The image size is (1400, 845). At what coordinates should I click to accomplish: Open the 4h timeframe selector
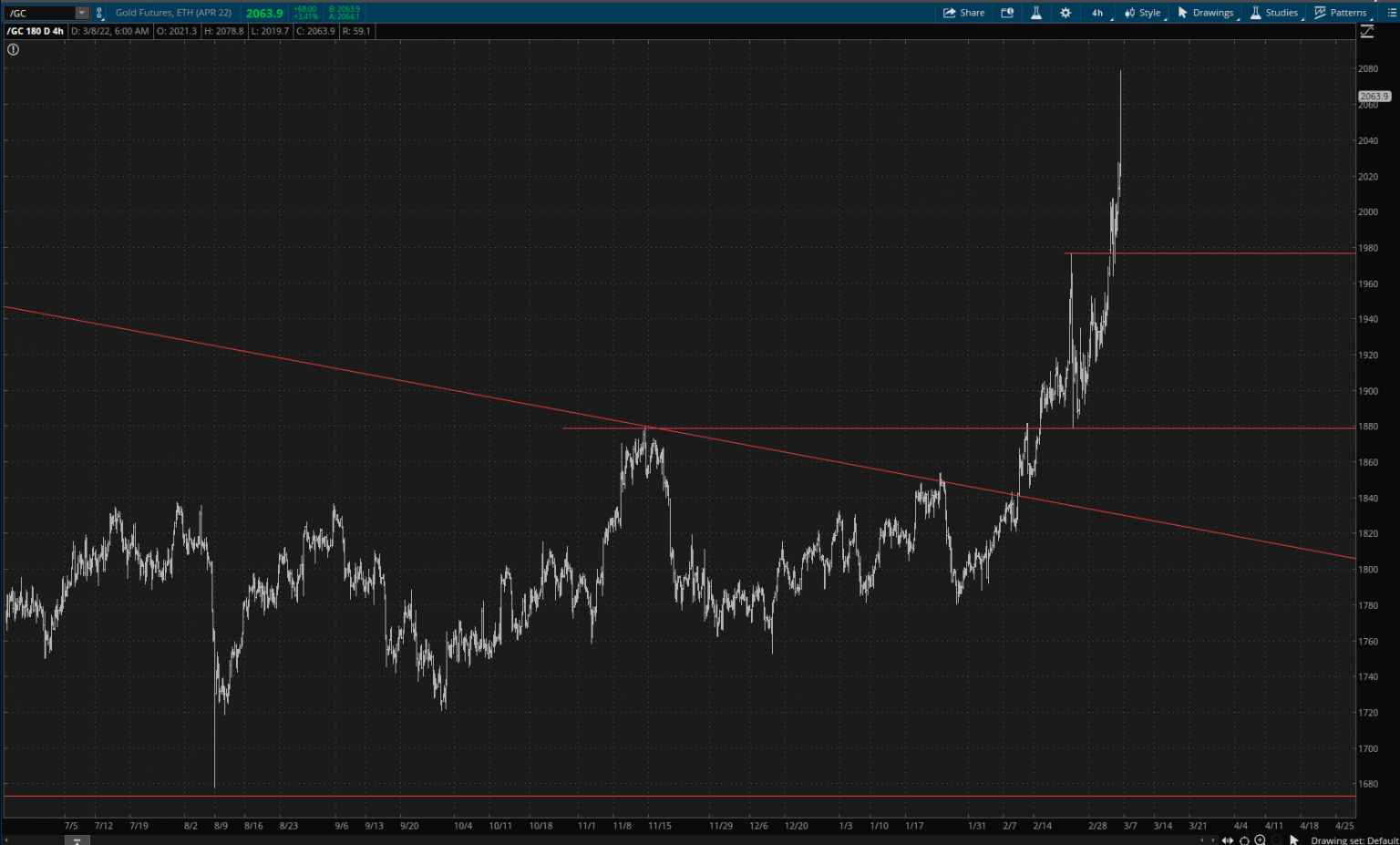(1097, 13)
